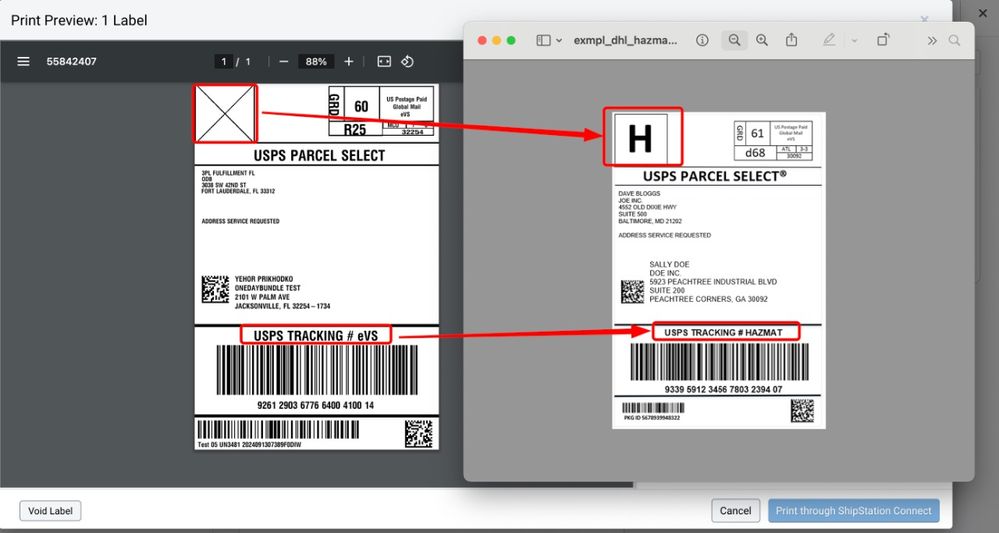Click the Void Label button
Screen dimensions: 999x533
tap(50, 511)
